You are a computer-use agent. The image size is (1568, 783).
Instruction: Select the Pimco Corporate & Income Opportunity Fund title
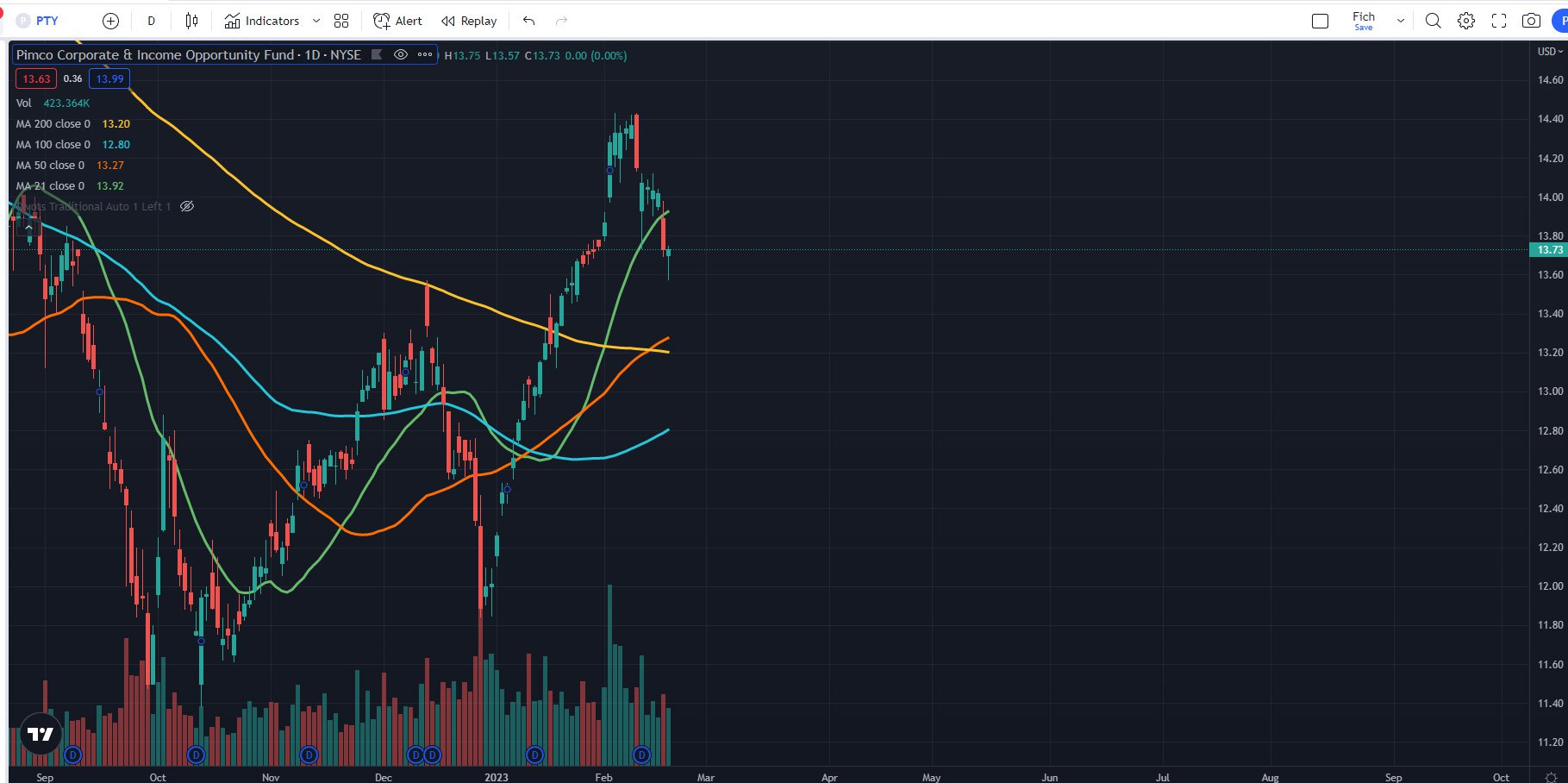point(155,54)
